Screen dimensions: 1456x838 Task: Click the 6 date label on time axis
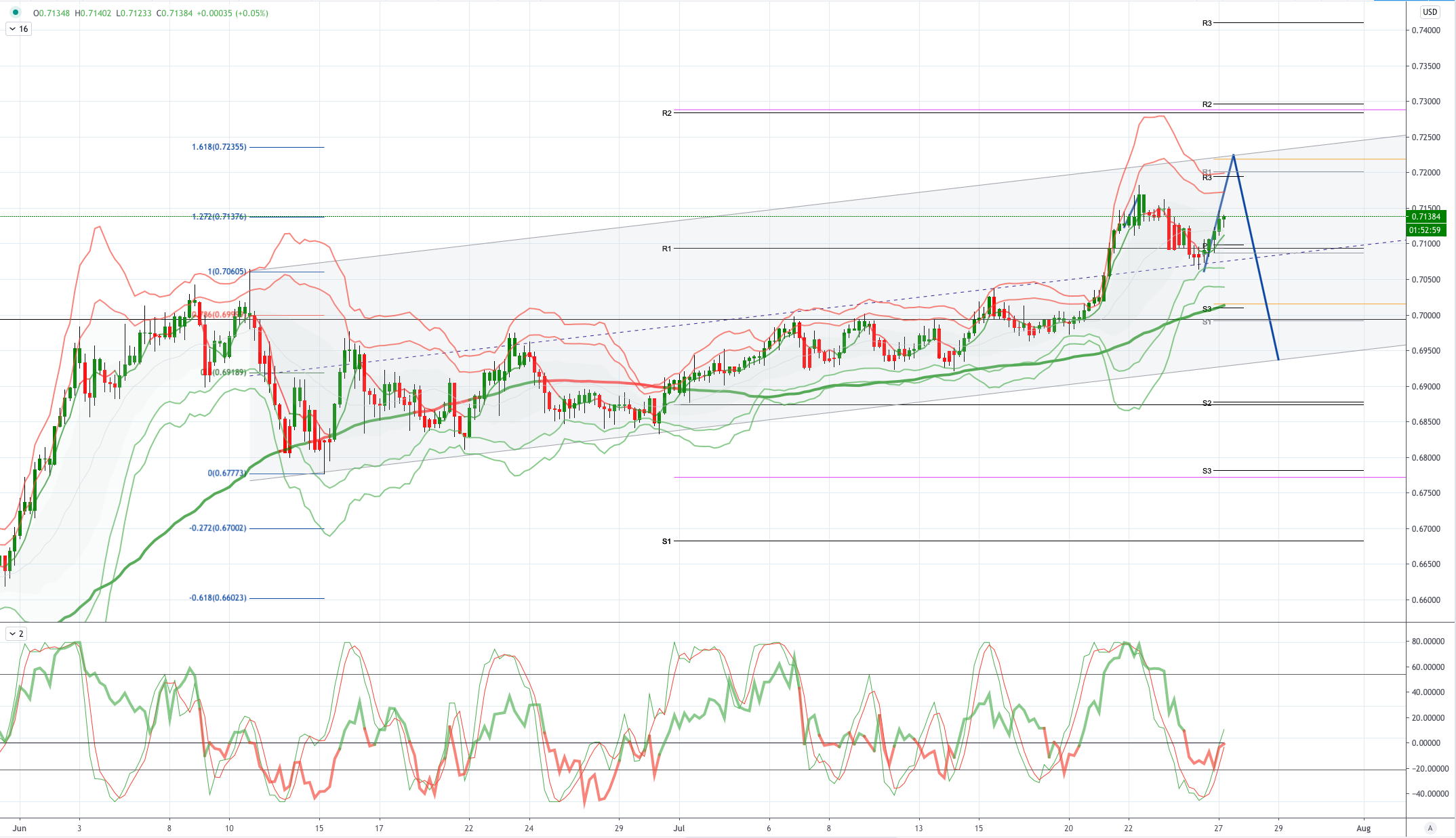(x=769, y=828)
